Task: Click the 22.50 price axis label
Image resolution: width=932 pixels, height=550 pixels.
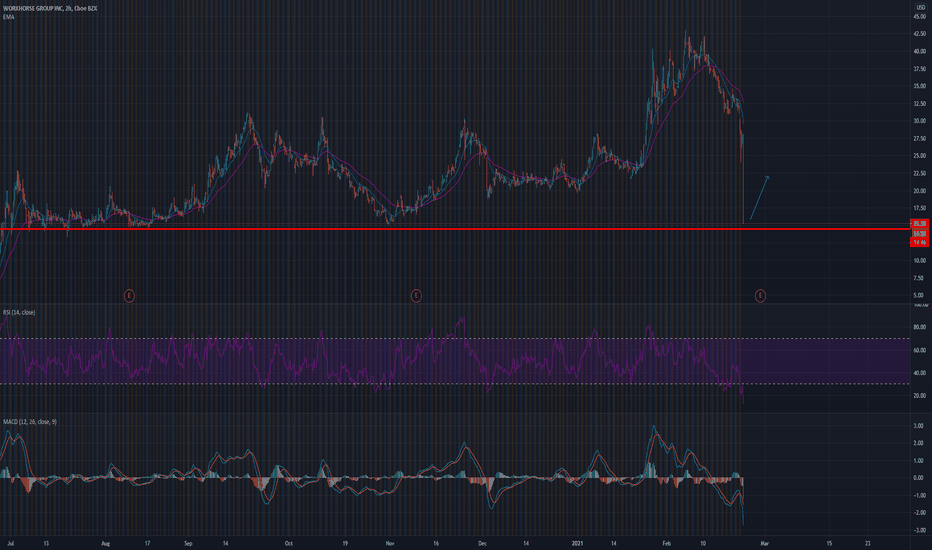Action: (x=919, y=174)
